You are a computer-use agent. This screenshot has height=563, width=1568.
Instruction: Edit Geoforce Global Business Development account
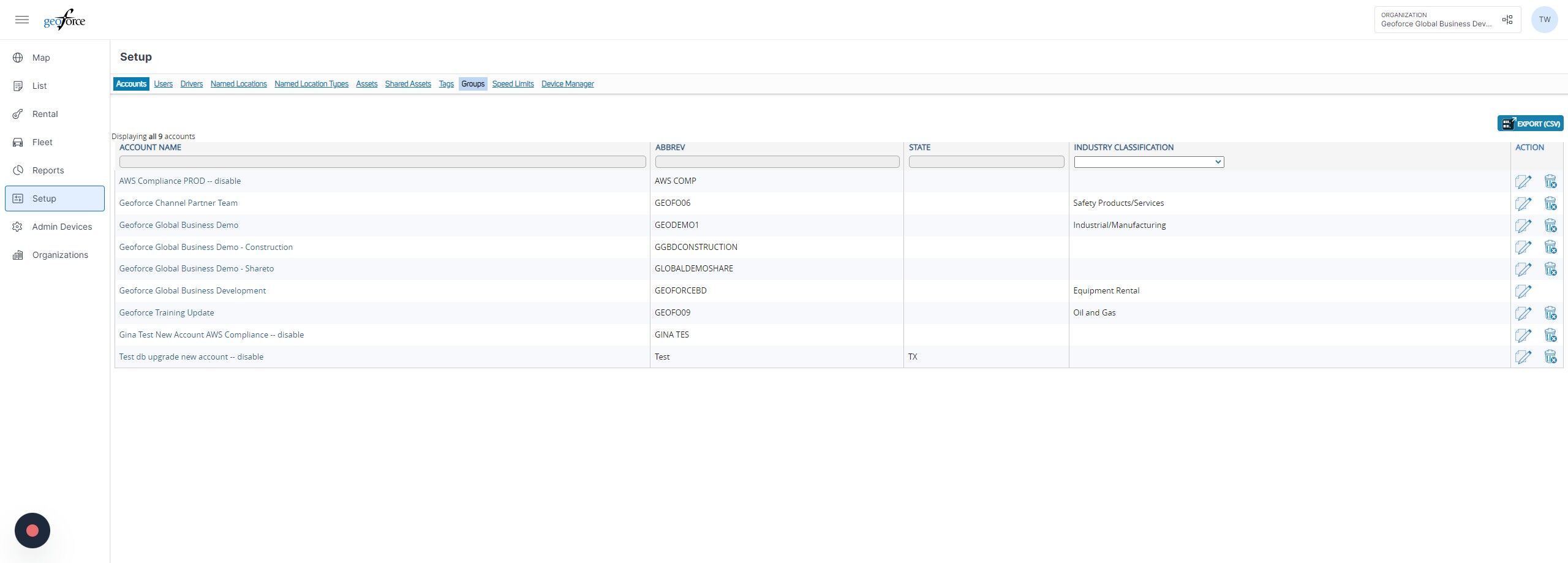coord(1523,291)
